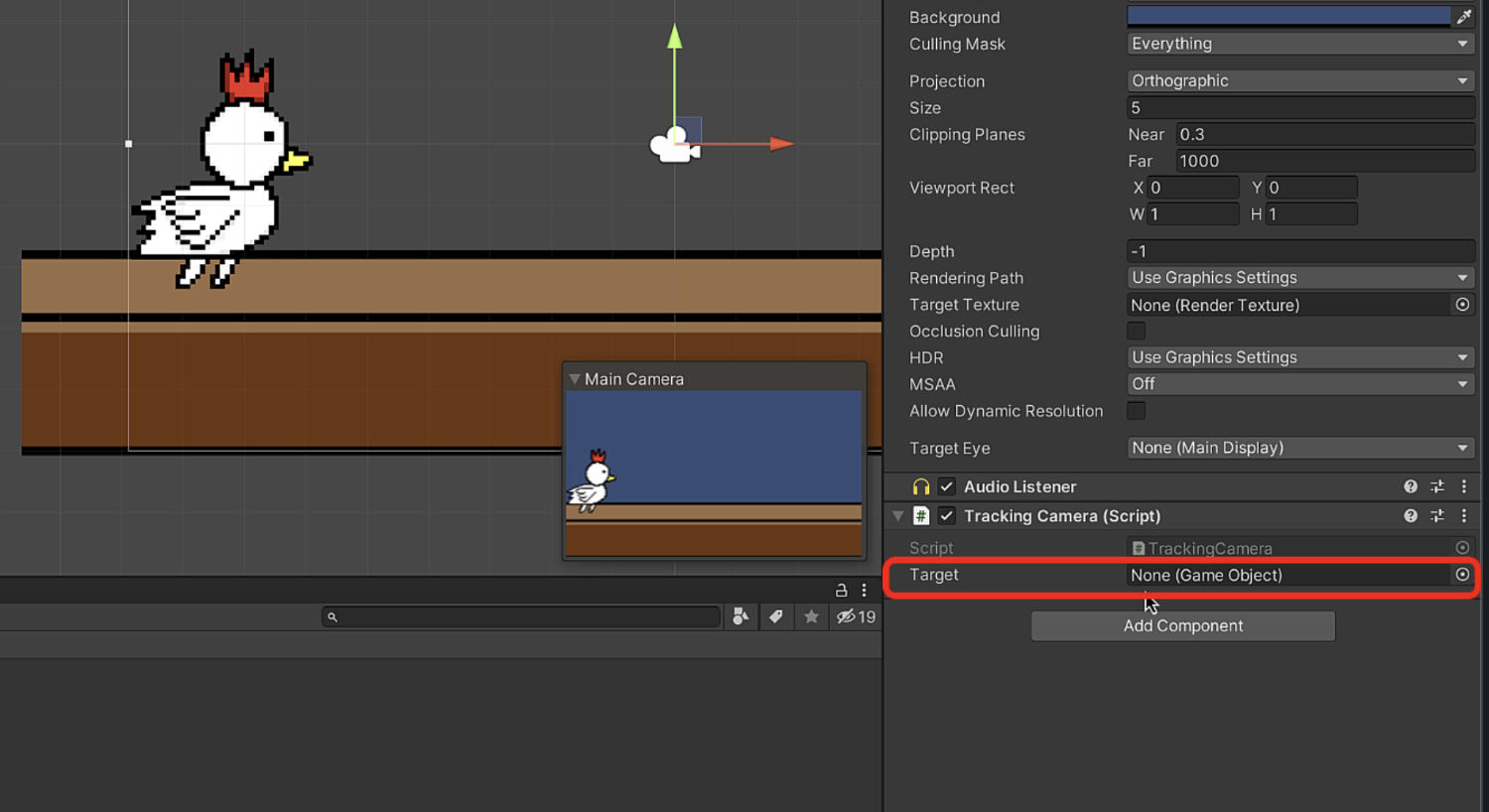Open Audio Listener help reference icon
Viewport: 1489px width, 812px height.
(x=1411, y=486)
